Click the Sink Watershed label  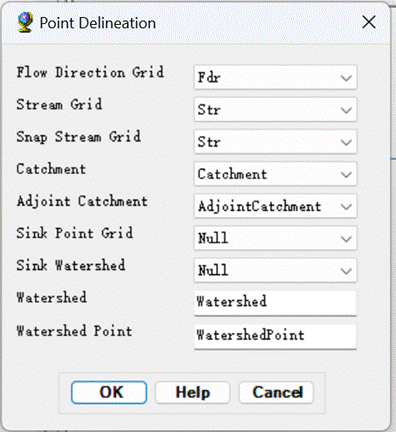[x=71, y=265]
